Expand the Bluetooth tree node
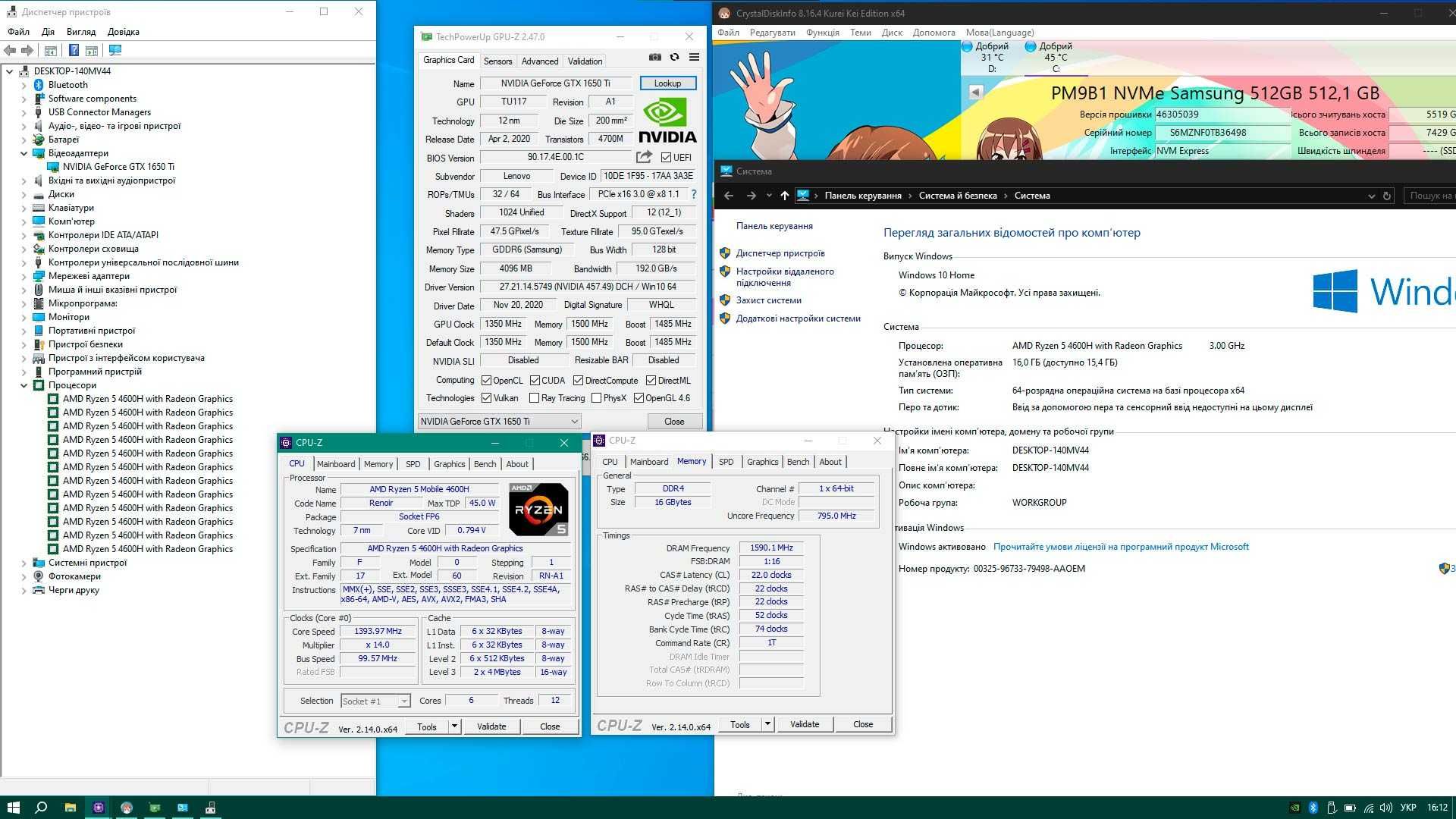Viewport: 1456px width, 819px height. pyautogui.click(x=24, y=85)
